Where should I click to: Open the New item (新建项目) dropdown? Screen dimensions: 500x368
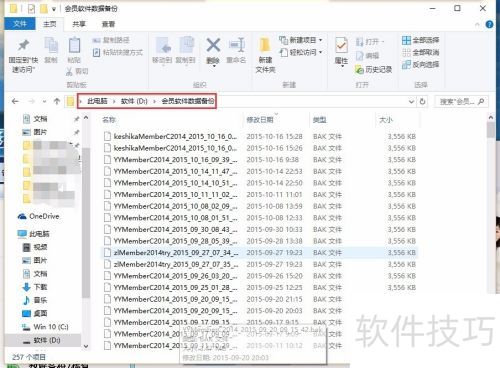click(x=301, y=40)
